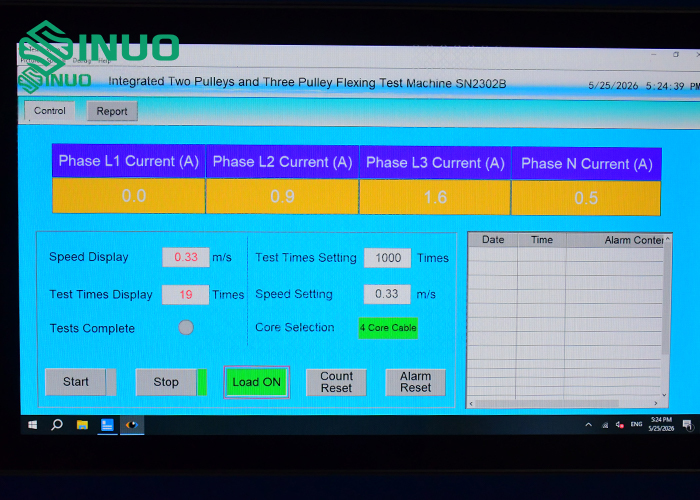
Task: Select the eye-icon app on taskbar
Action: 132,425
